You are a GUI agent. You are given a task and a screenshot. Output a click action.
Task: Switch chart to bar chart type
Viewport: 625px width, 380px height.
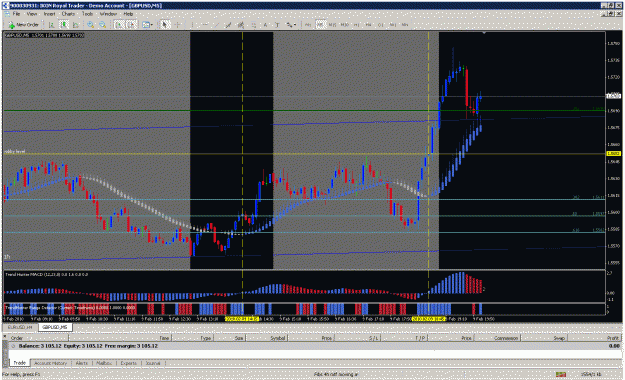pyautogui.click(x=51, y=25)
